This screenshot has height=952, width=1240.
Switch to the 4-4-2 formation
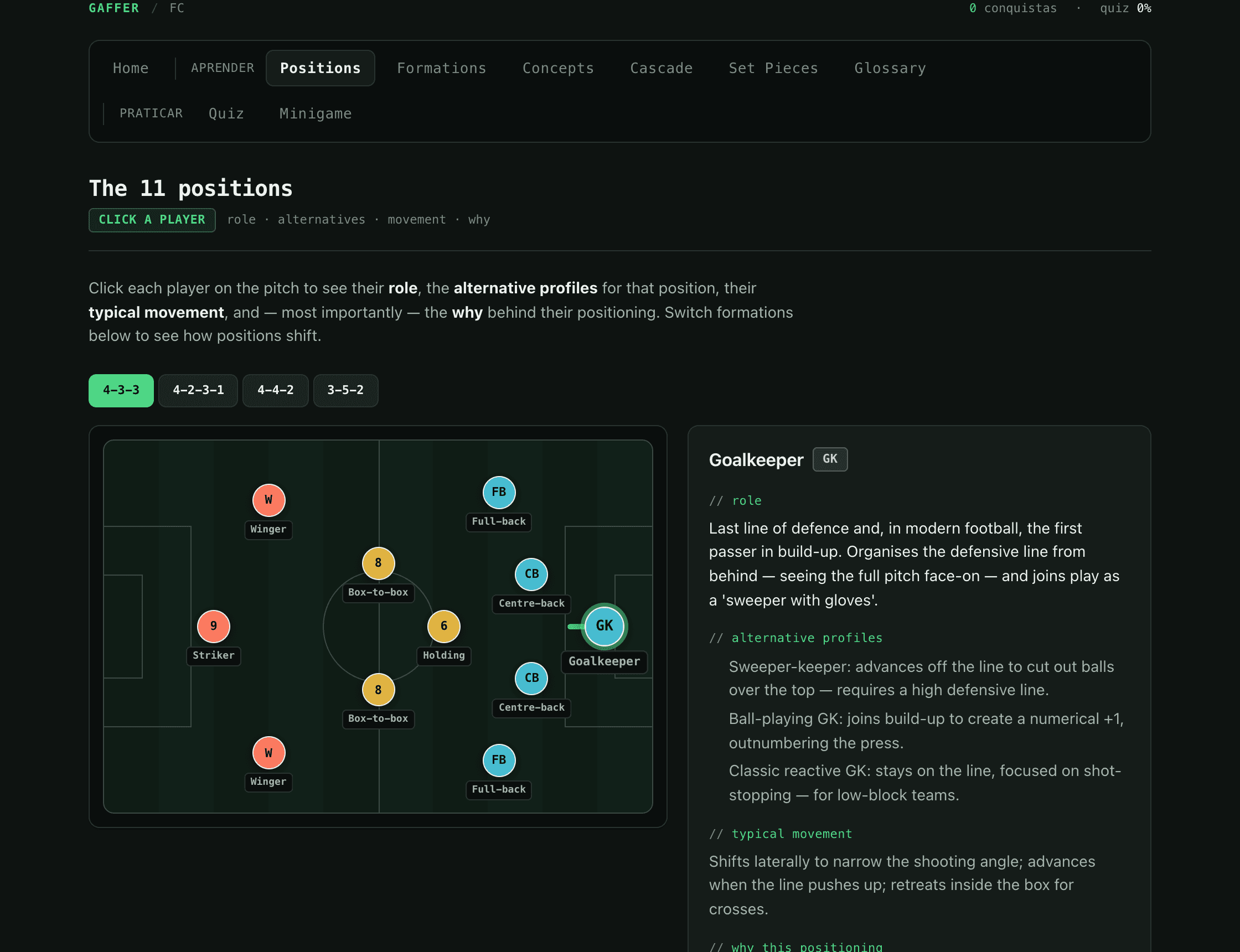pyautogui.click(x=276, y=390)
